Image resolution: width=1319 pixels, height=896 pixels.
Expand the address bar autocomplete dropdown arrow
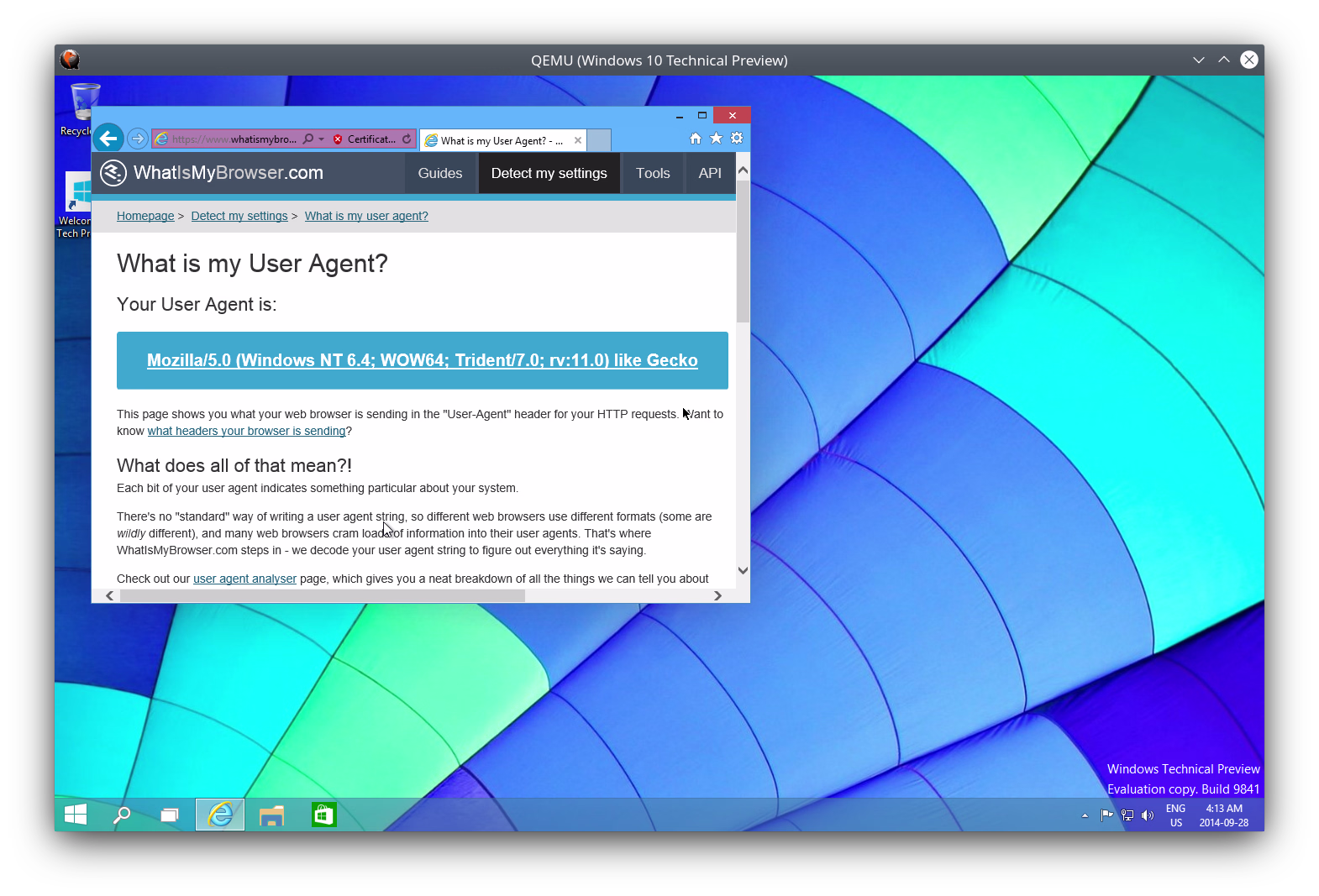pos(321,139)
